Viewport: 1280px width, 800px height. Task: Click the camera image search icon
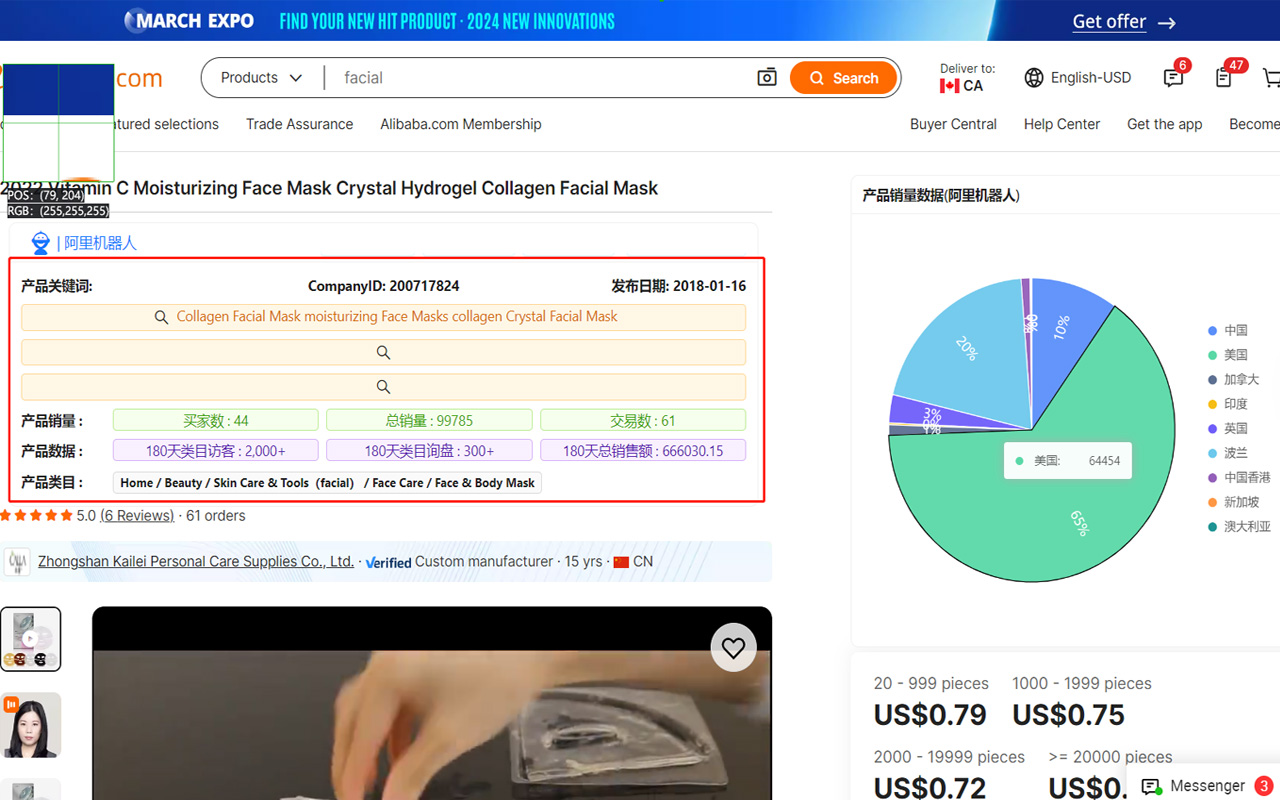[x=767, y=78]
